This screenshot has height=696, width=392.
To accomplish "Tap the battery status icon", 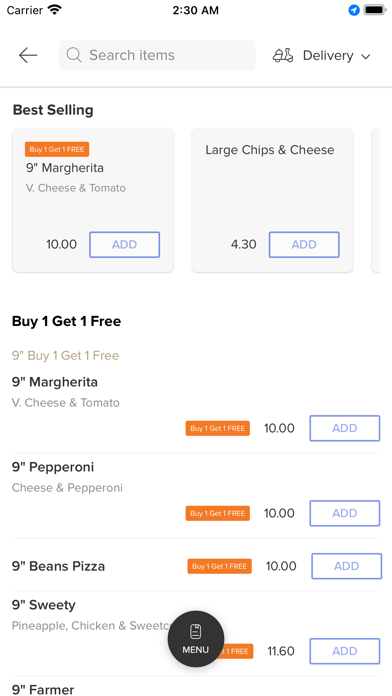I will 375,10.
